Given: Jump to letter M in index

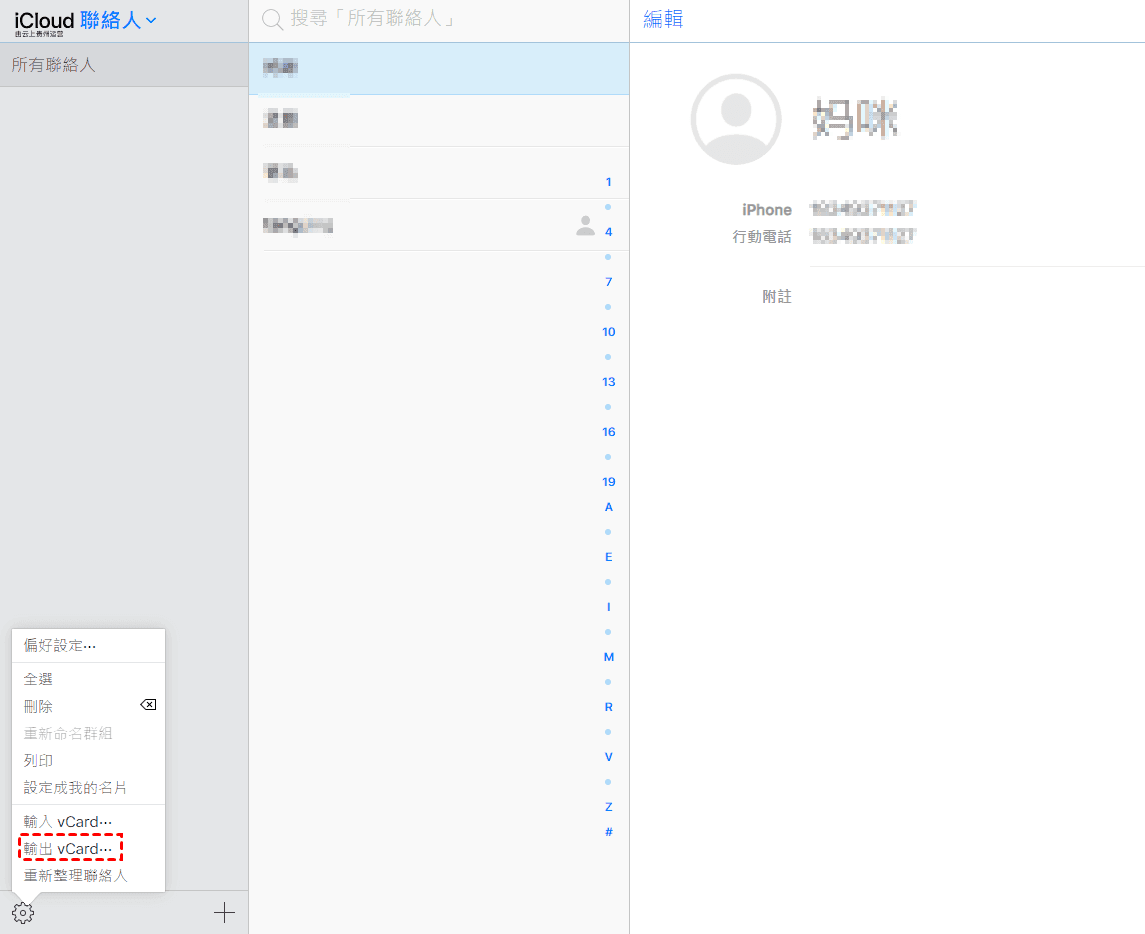Looking at the screenshot, I should point(608,657).
